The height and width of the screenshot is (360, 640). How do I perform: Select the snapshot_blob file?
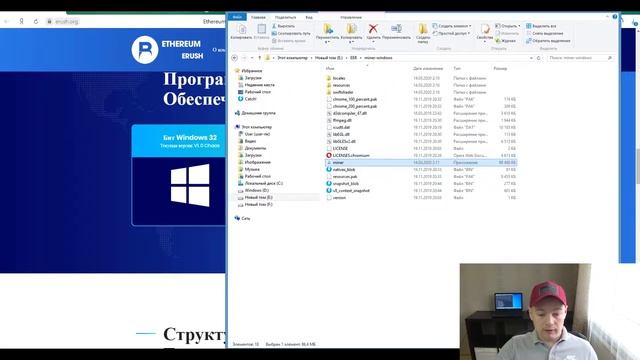coord(345,184)
